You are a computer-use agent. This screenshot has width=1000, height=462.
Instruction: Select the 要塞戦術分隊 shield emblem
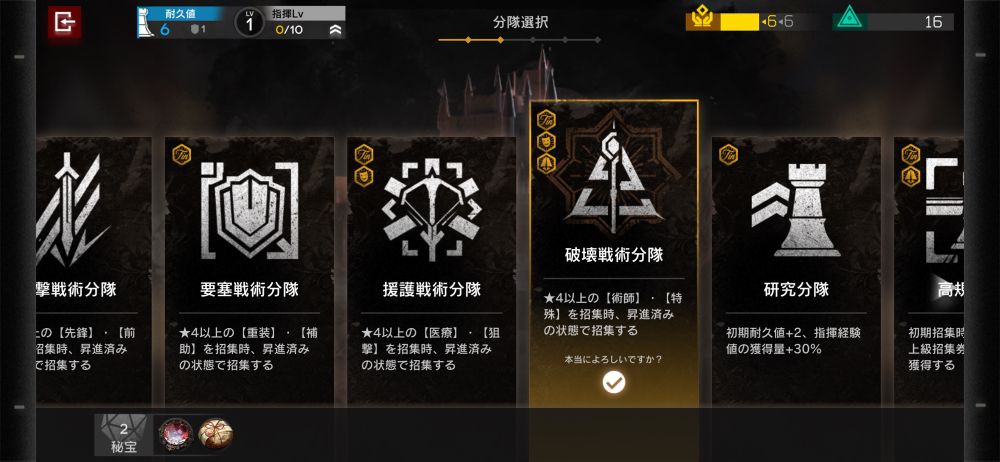(249, 210)
